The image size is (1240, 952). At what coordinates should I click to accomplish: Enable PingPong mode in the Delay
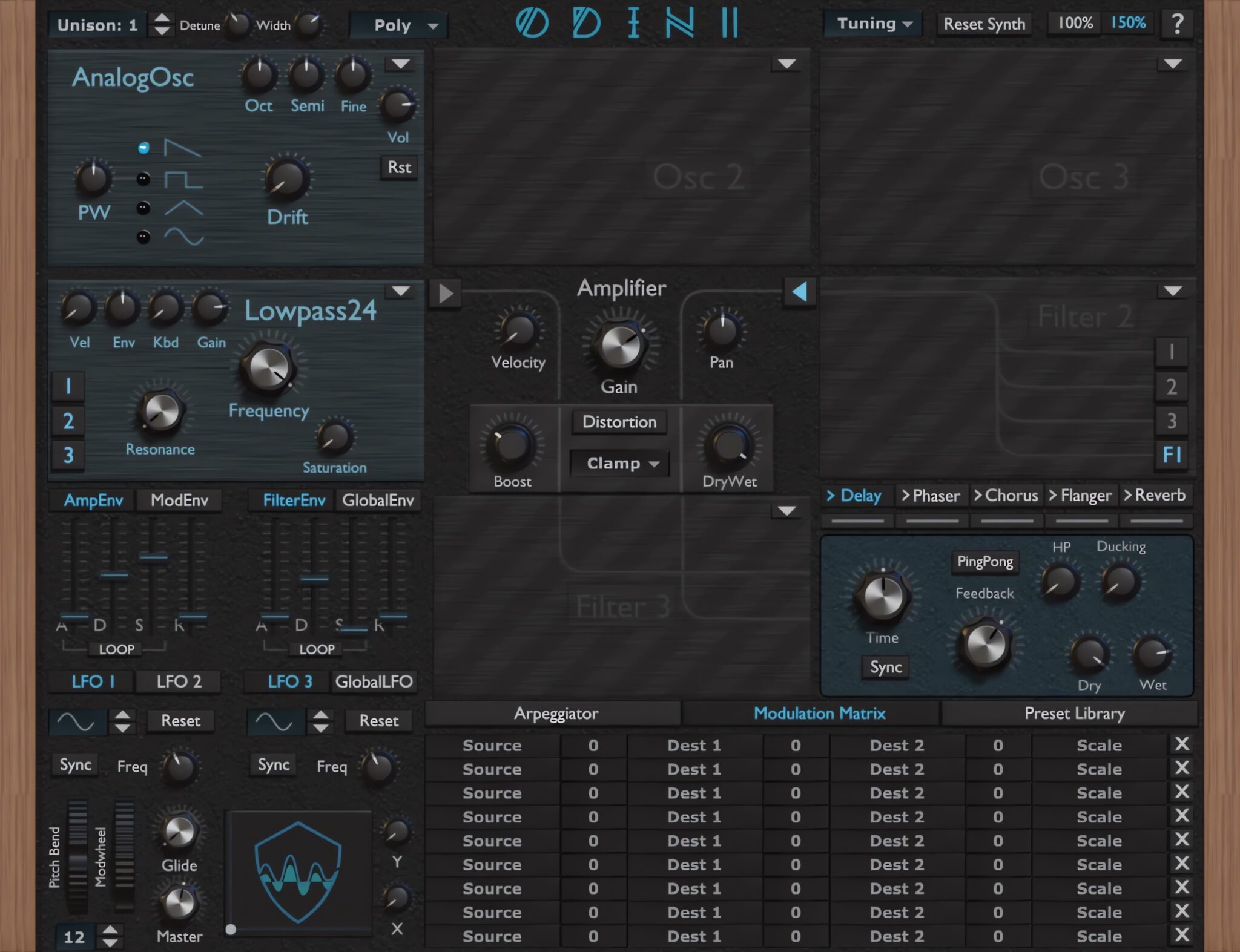[x=985, y=562]
